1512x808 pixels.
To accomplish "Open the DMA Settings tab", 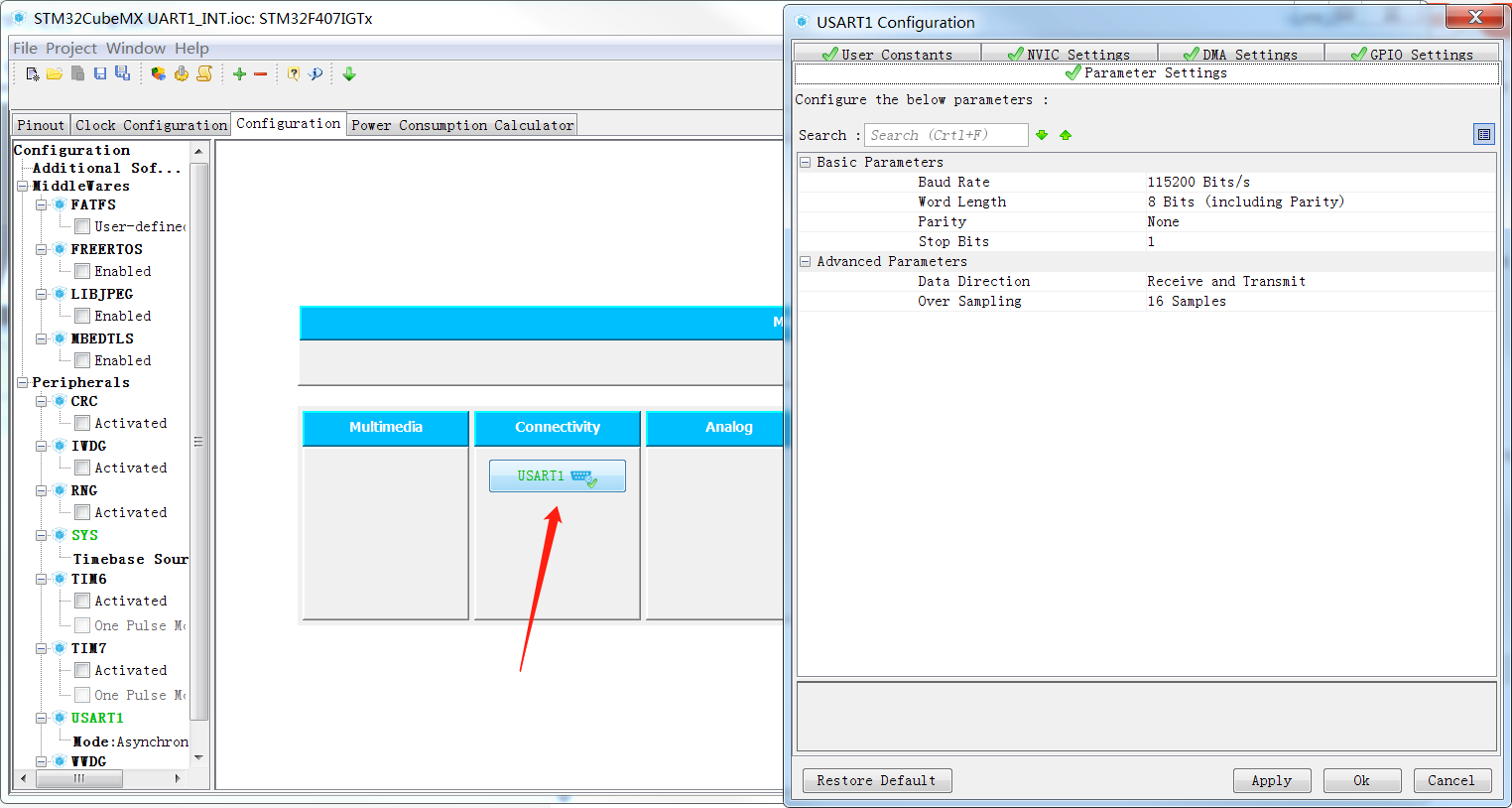I will pos(1240,54).
